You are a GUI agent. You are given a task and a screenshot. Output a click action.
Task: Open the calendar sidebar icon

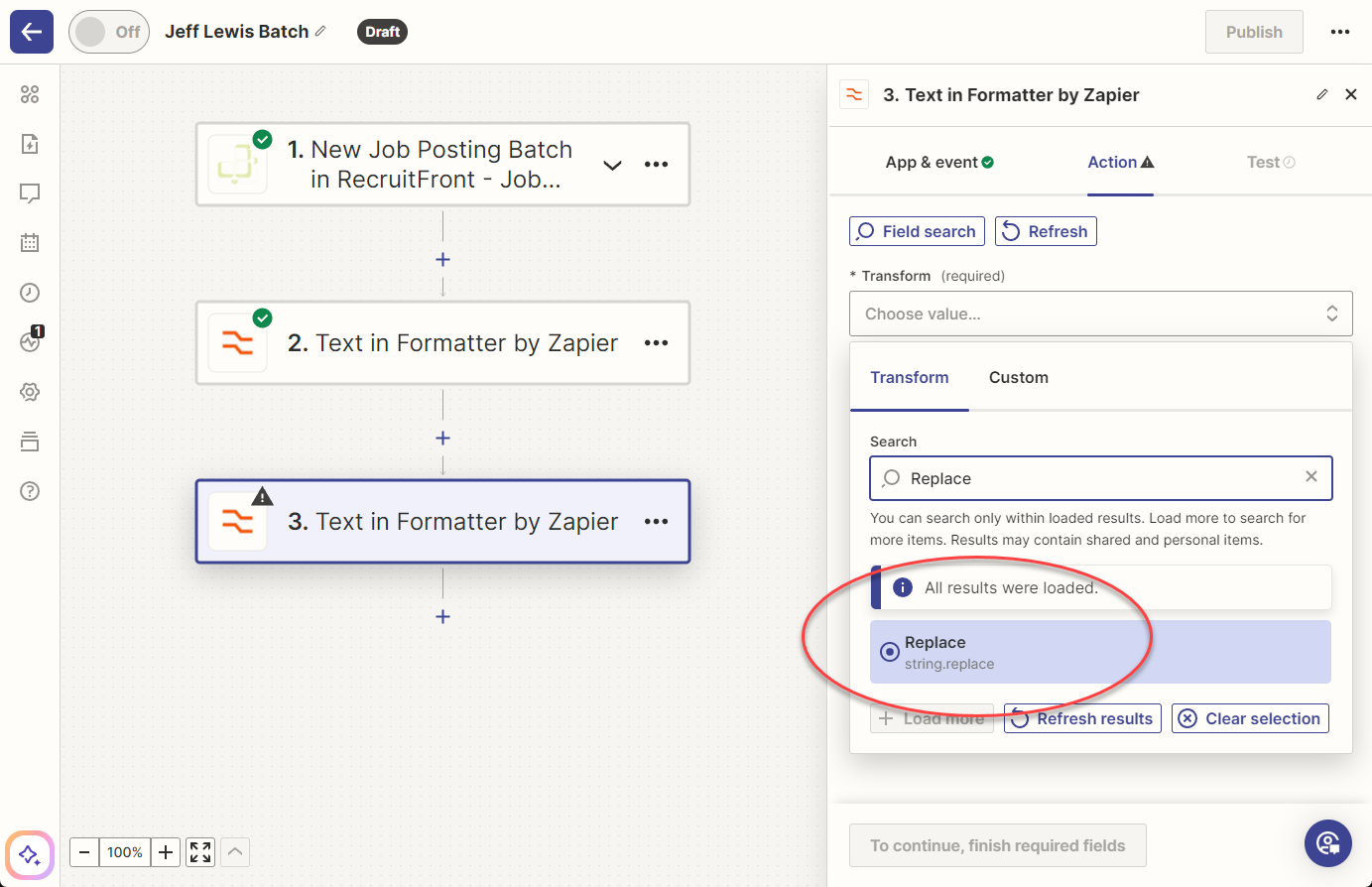point(30,243)
